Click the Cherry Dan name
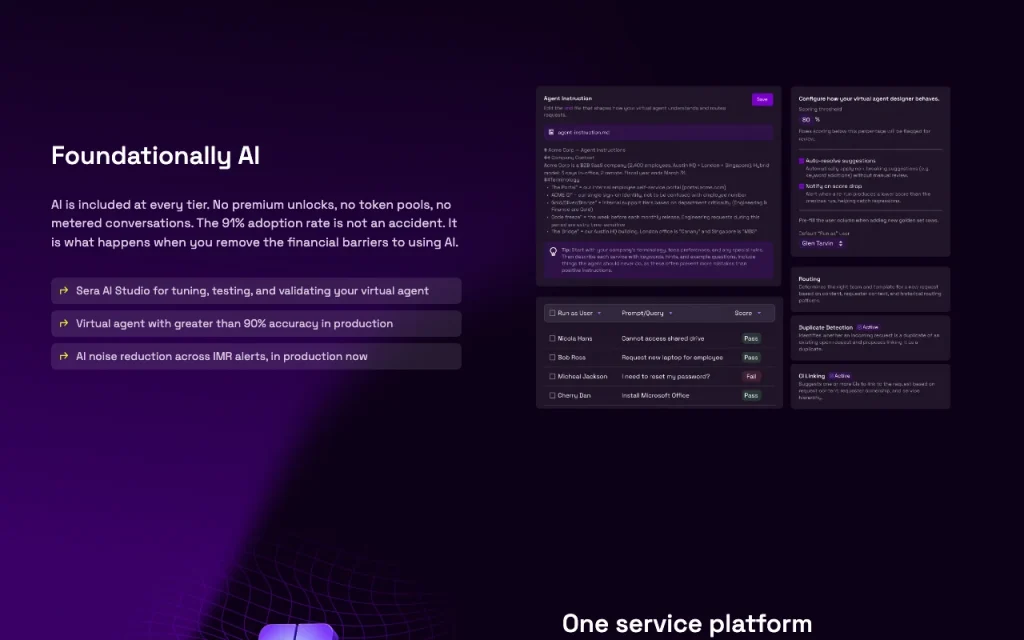The image size is (1024, 640). (574, 395)
